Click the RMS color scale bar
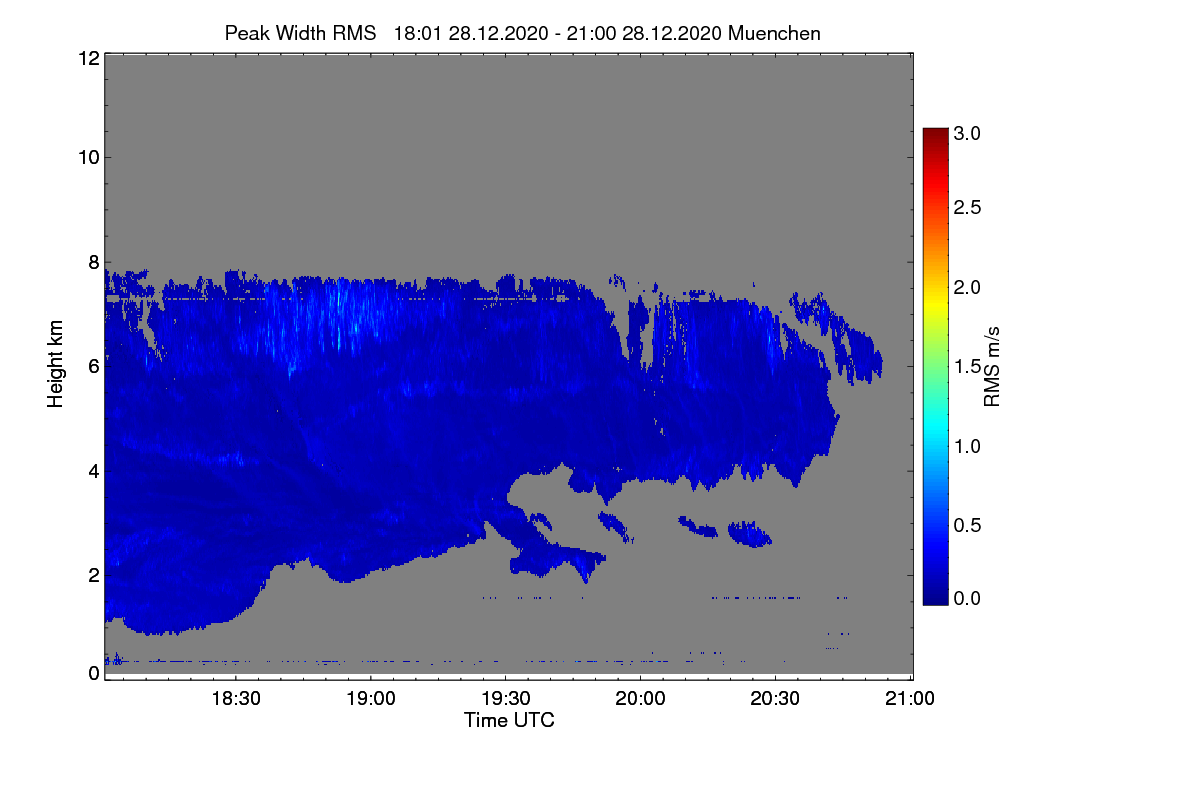Image resolution: width=1200 pixels, height=800 pixels. (x=934, y=366)
